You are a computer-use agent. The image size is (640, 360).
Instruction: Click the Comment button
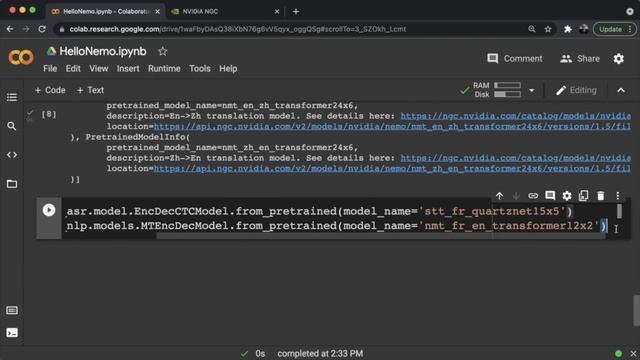[x=515, y=59]
